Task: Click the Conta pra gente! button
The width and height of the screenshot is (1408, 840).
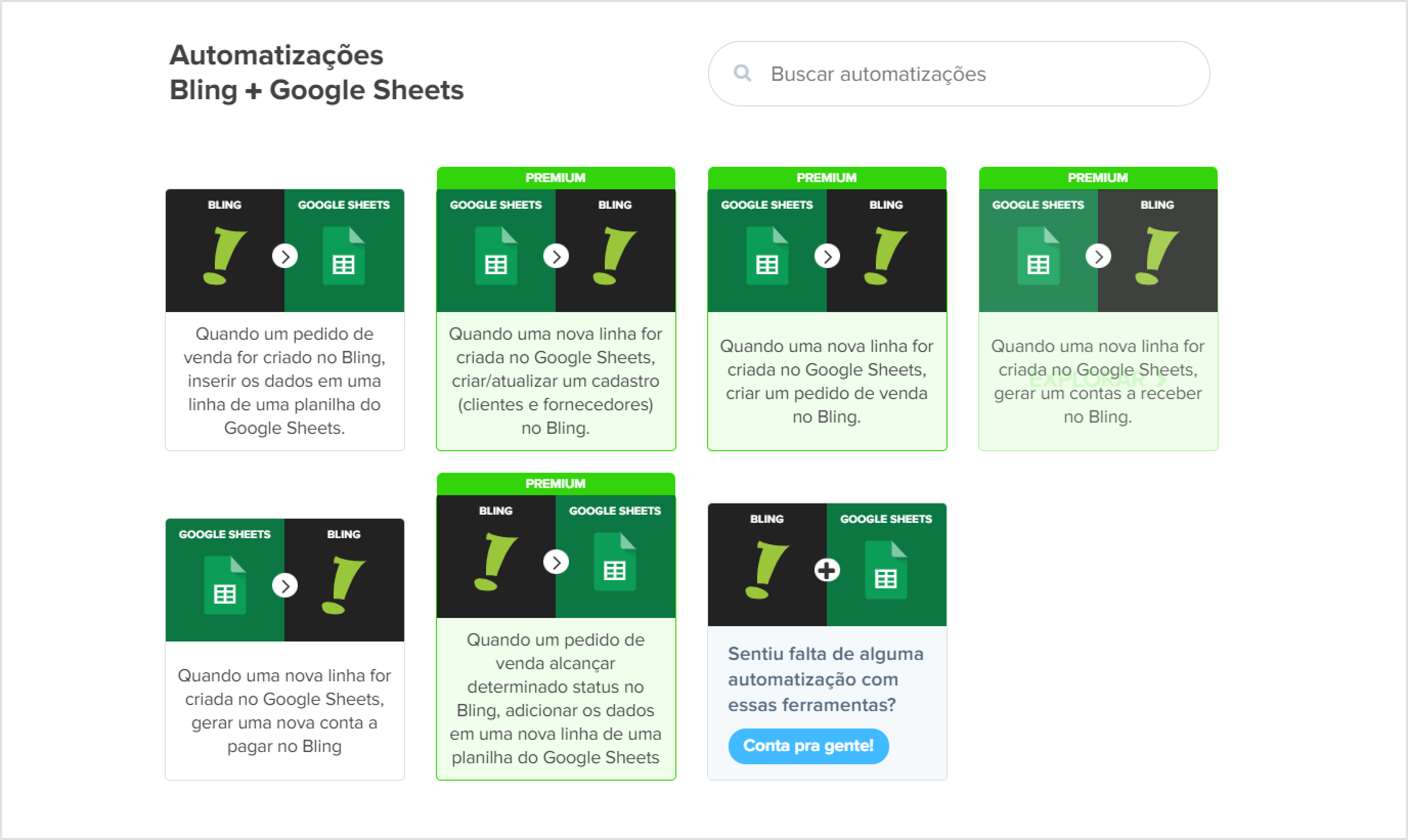Action: (x=808, y=745)
